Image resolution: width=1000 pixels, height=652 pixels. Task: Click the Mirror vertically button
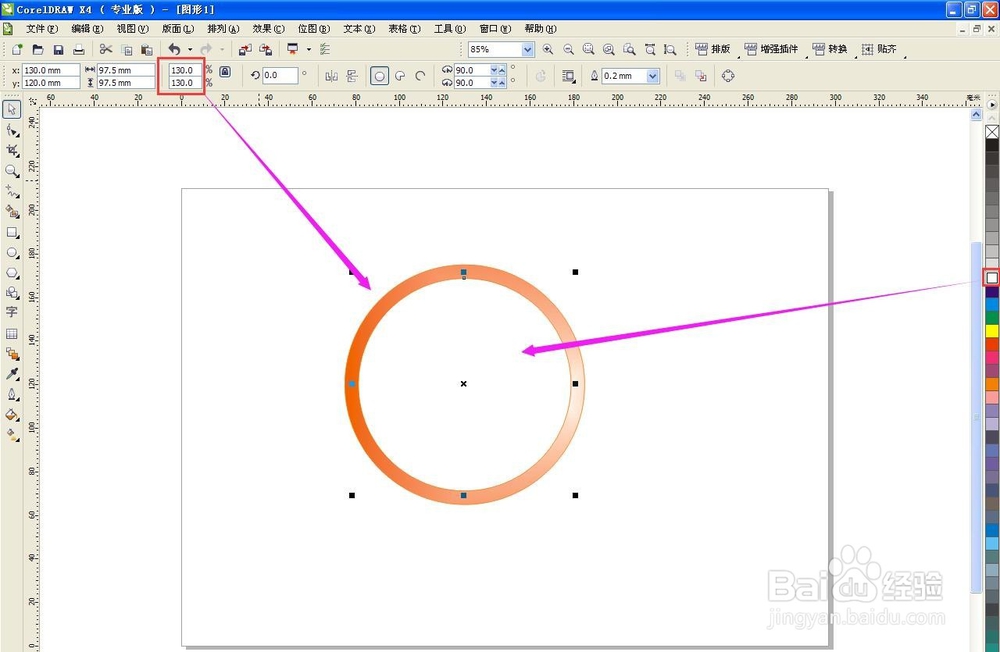tap(352, 76)
